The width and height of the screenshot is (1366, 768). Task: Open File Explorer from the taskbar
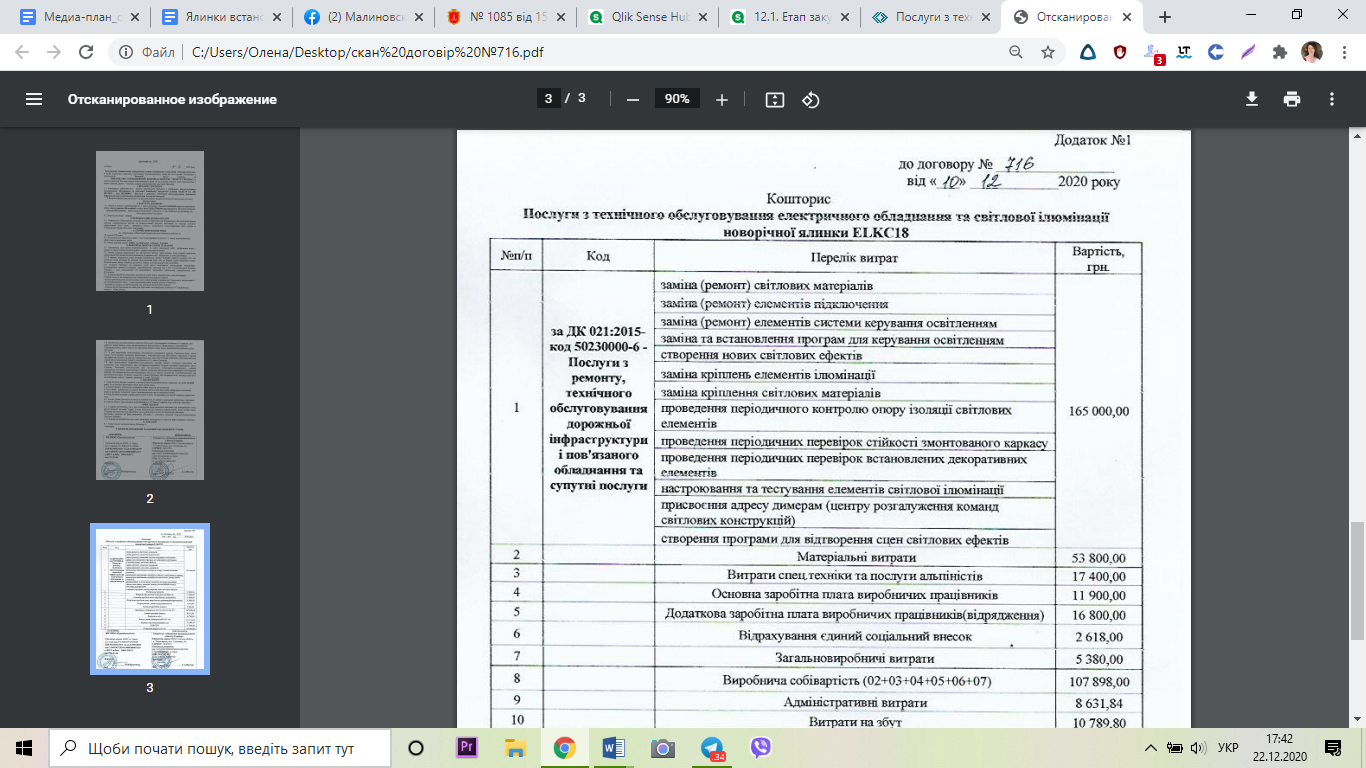(x=516, y=747)
